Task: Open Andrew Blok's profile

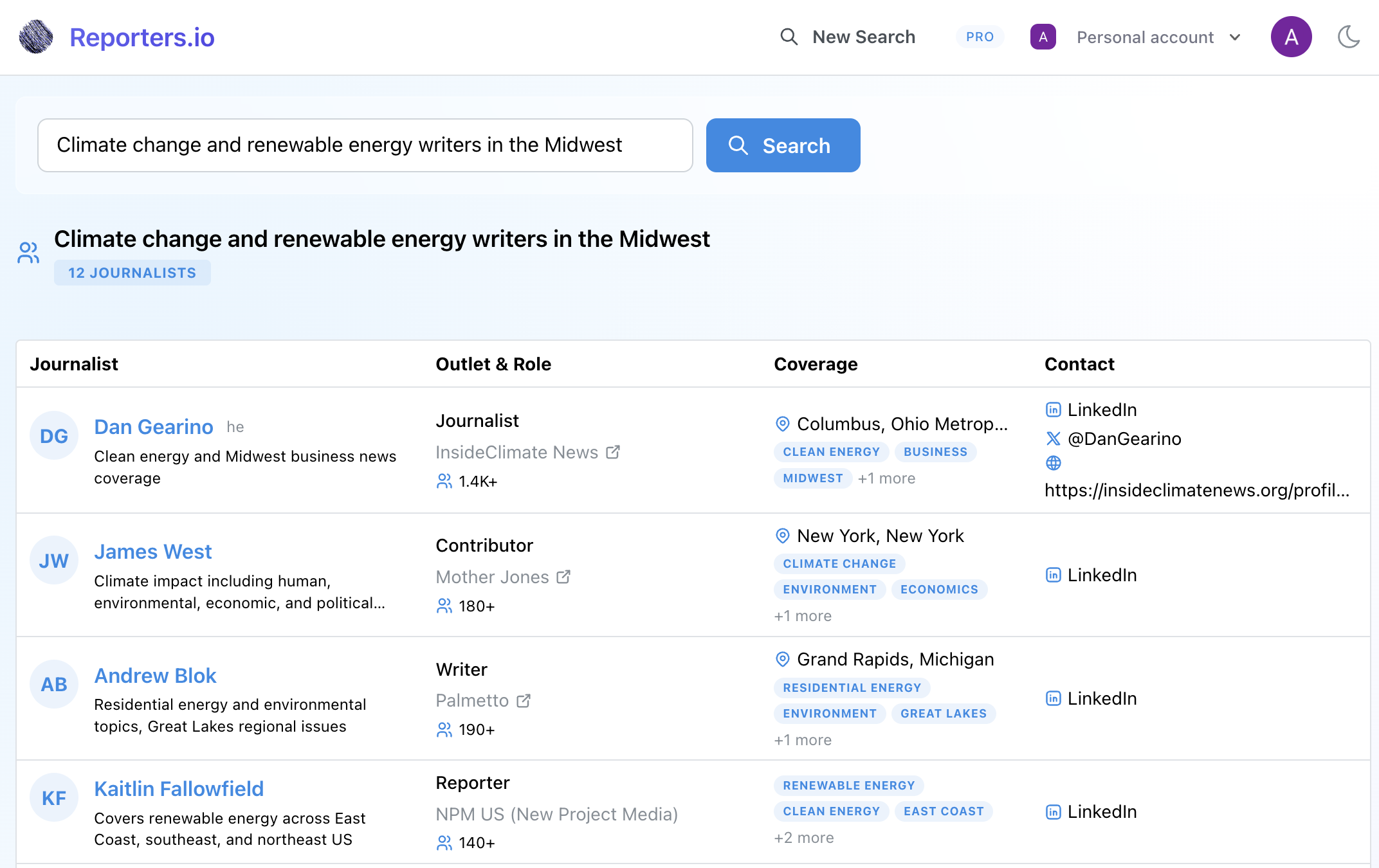Action: click(x=155, y=676)
